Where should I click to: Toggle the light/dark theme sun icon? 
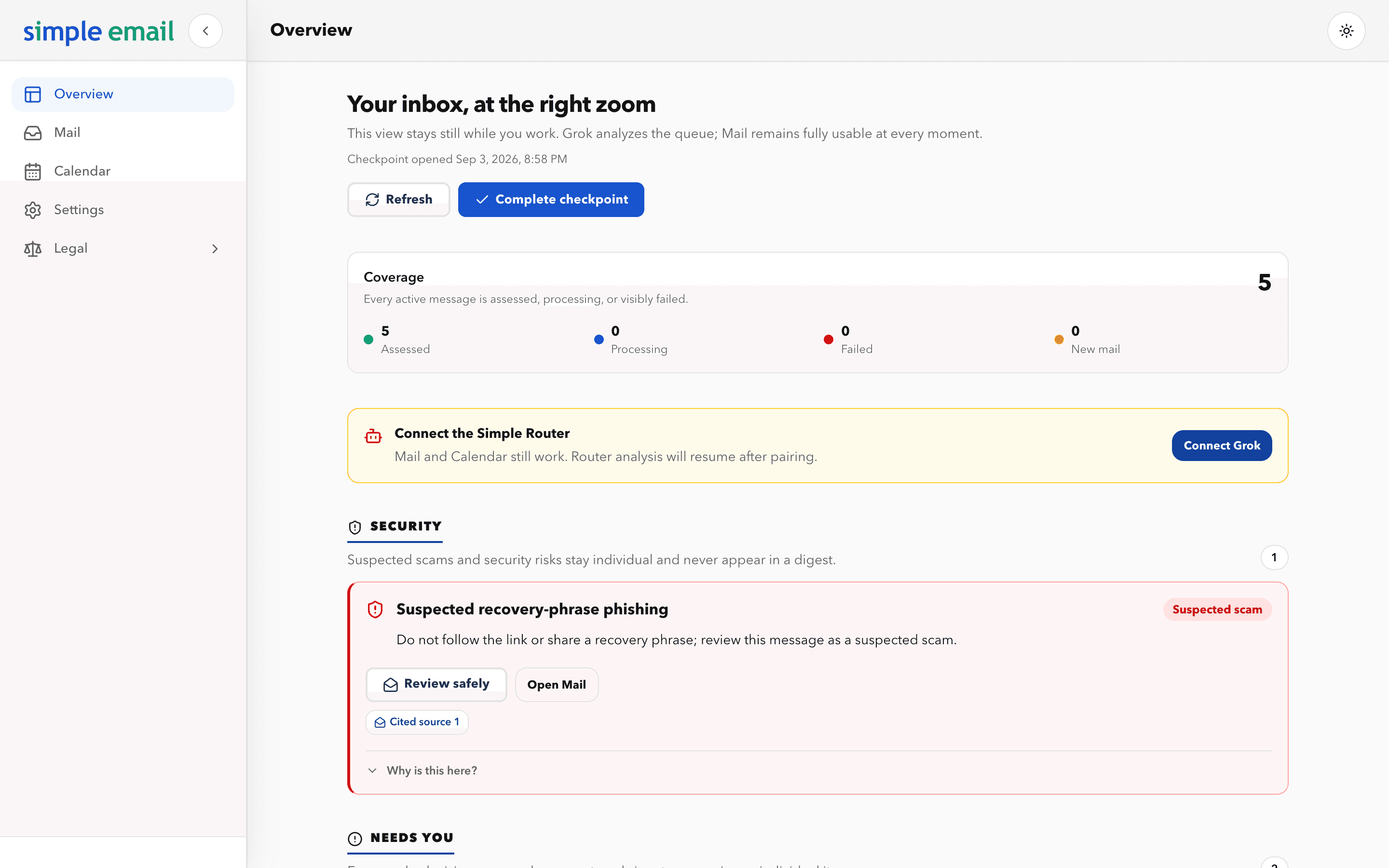point(1346,31)
